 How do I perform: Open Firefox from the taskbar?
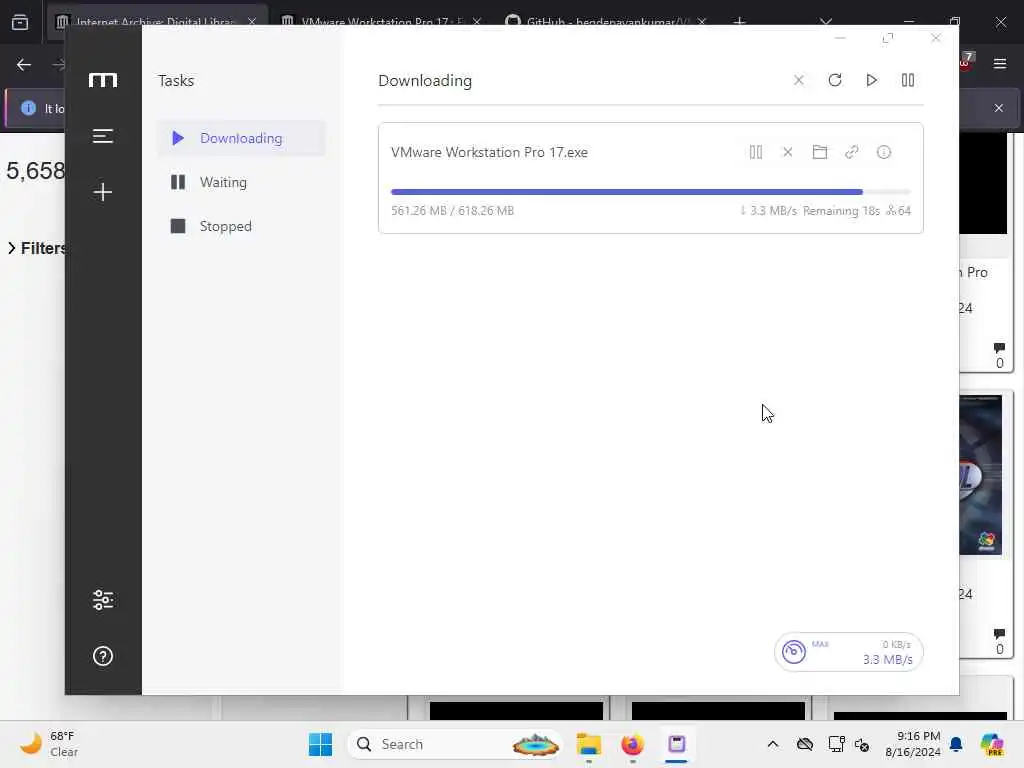pos(632,744)
